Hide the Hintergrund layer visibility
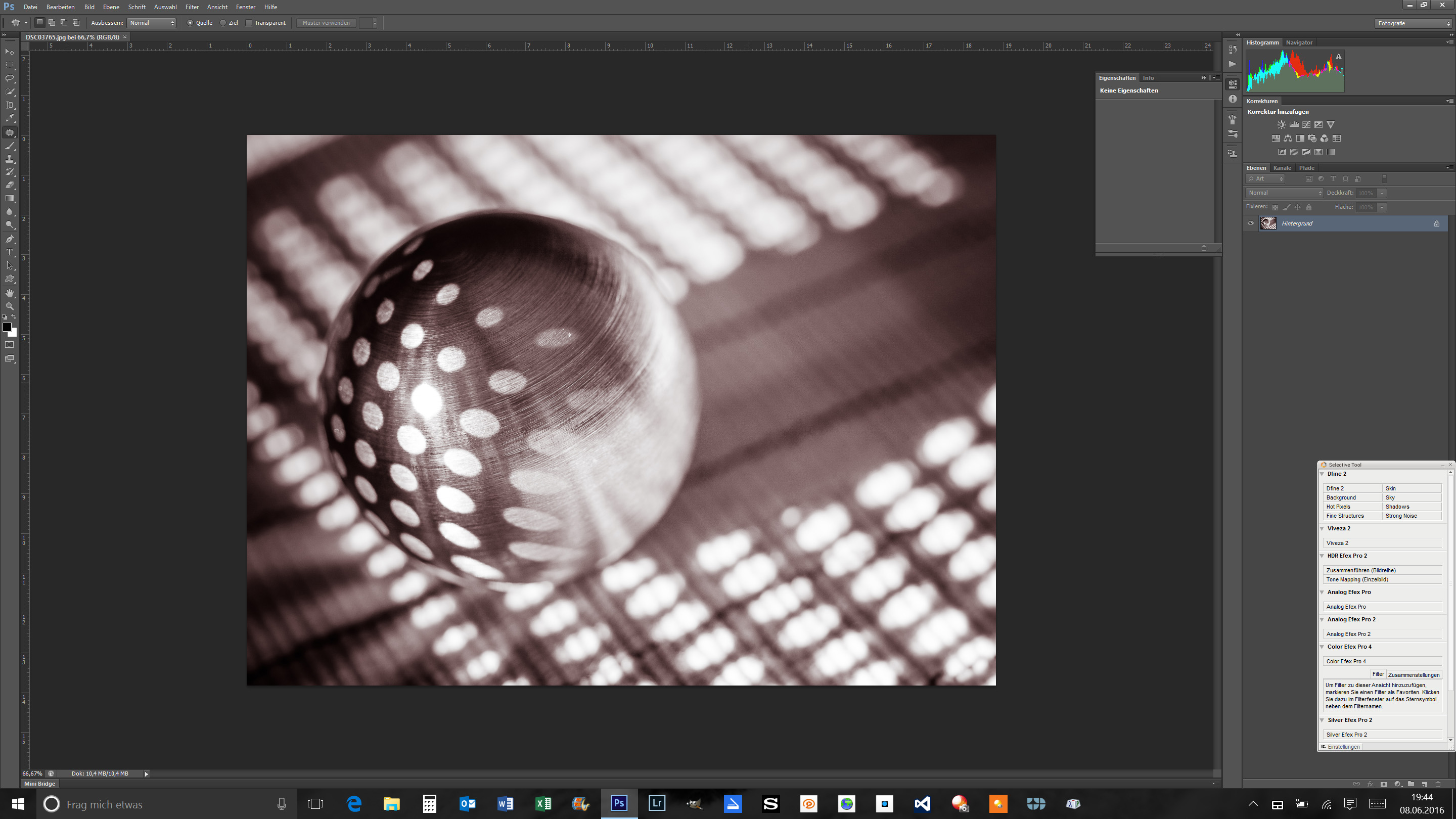1456x819 pixels. click(1251, 223)
